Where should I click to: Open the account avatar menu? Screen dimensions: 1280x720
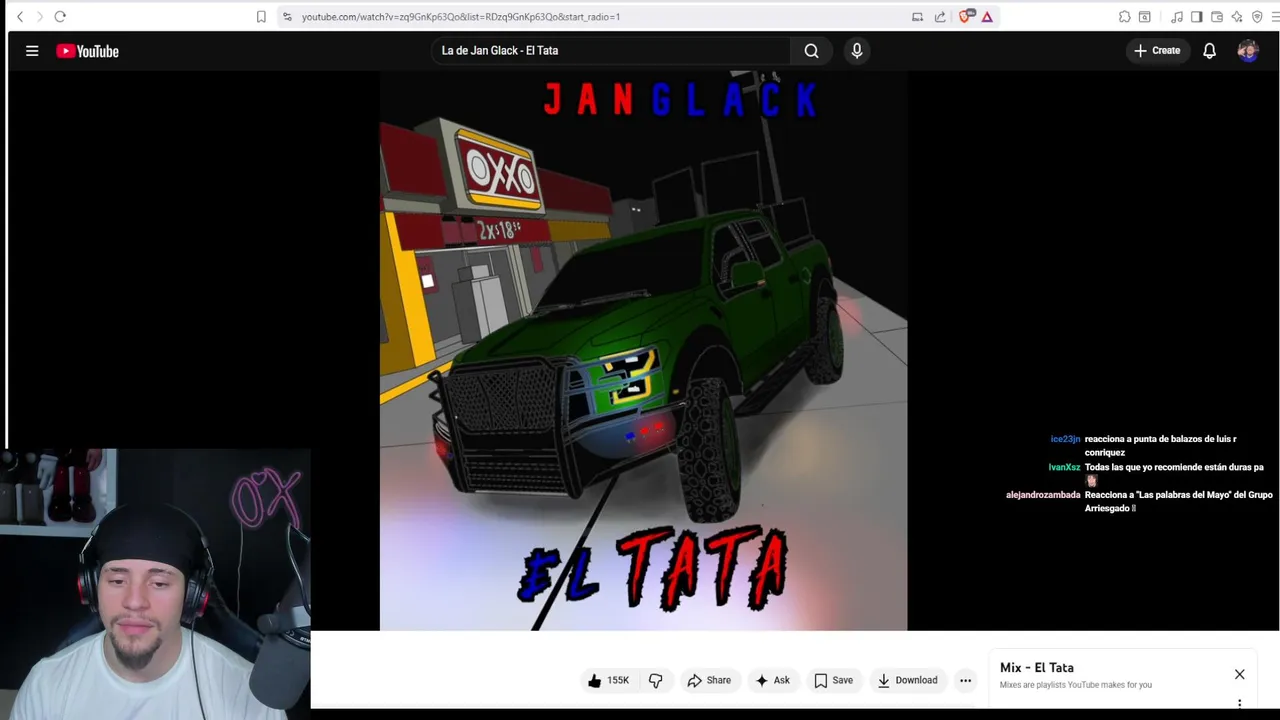point(1248,51)
